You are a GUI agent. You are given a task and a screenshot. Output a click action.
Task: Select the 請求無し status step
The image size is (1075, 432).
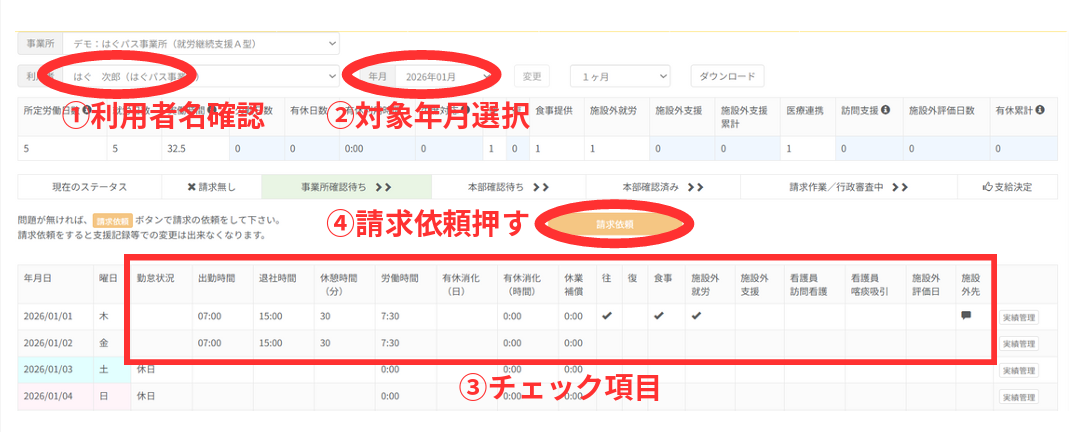211,187
